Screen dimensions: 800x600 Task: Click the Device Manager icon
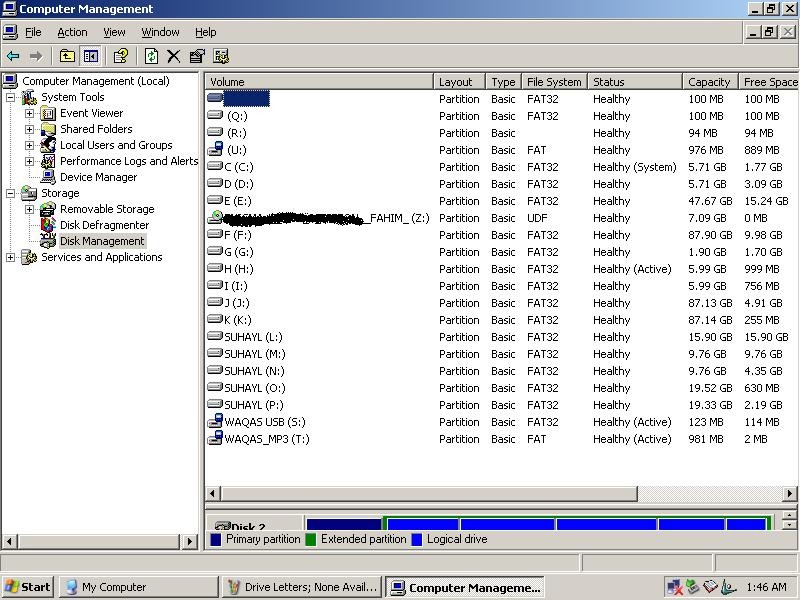point(48,177)
